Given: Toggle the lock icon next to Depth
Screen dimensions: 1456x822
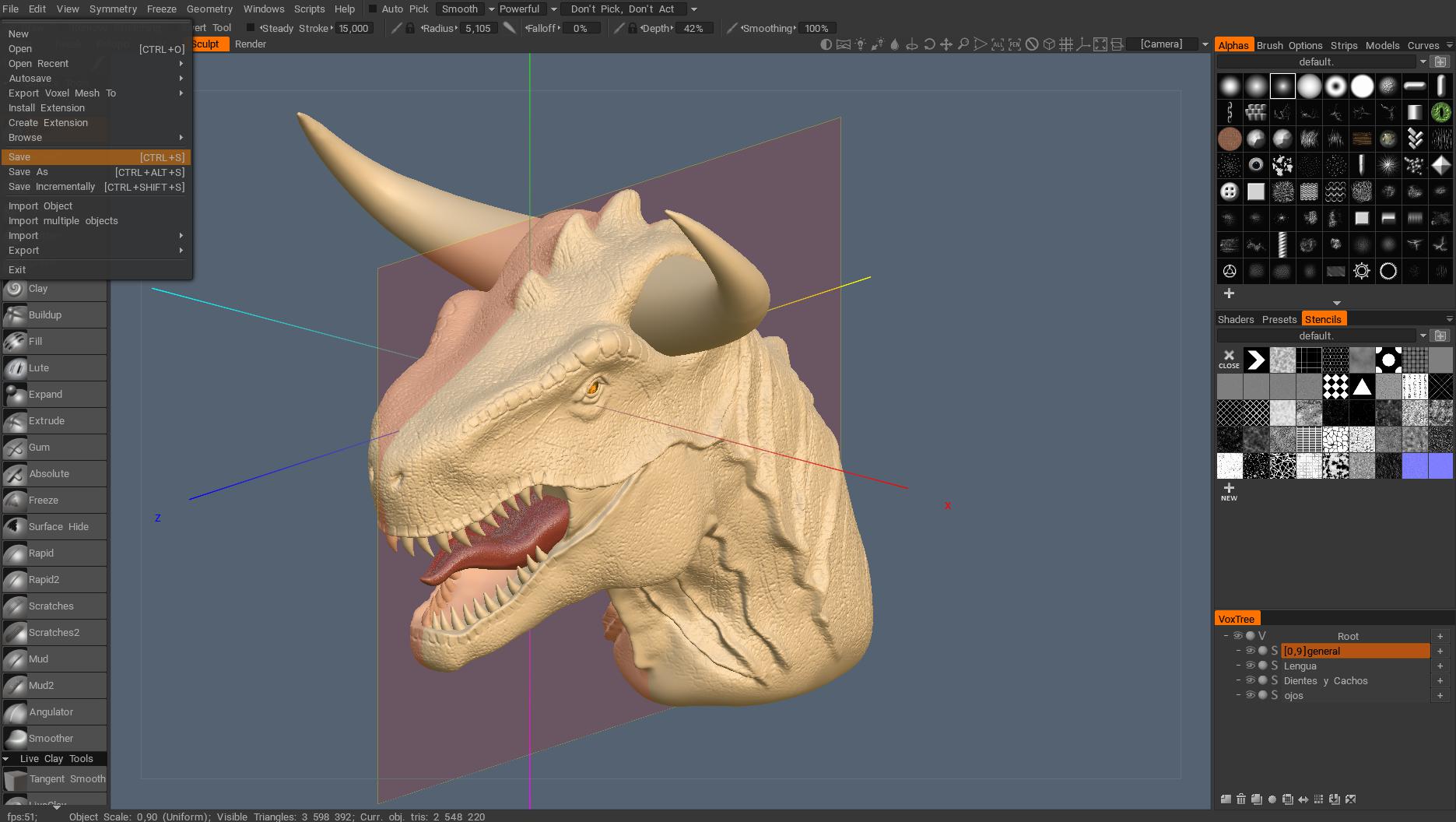Looking at the screenshot, I should [x=633, y=28].
